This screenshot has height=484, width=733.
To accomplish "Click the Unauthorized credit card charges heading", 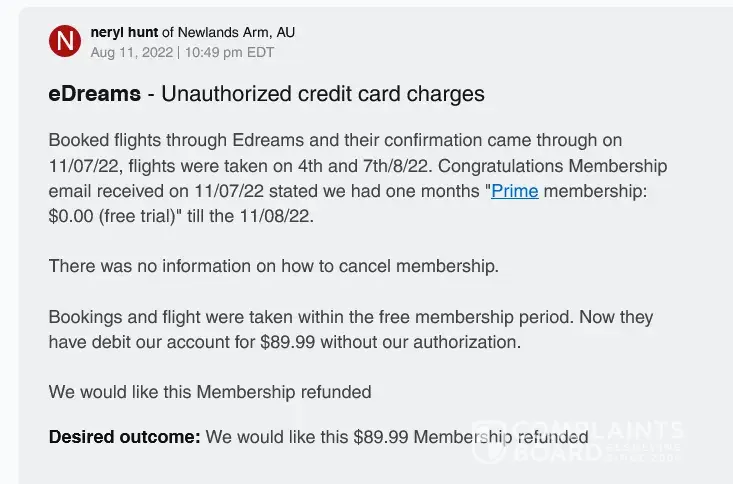I will point(322,94).
